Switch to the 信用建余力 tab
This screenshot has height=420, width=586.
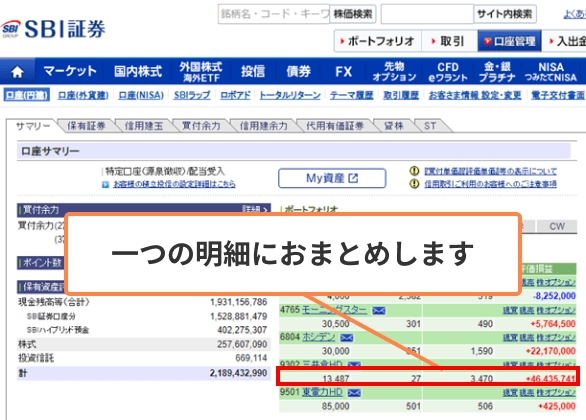point(263,126)
